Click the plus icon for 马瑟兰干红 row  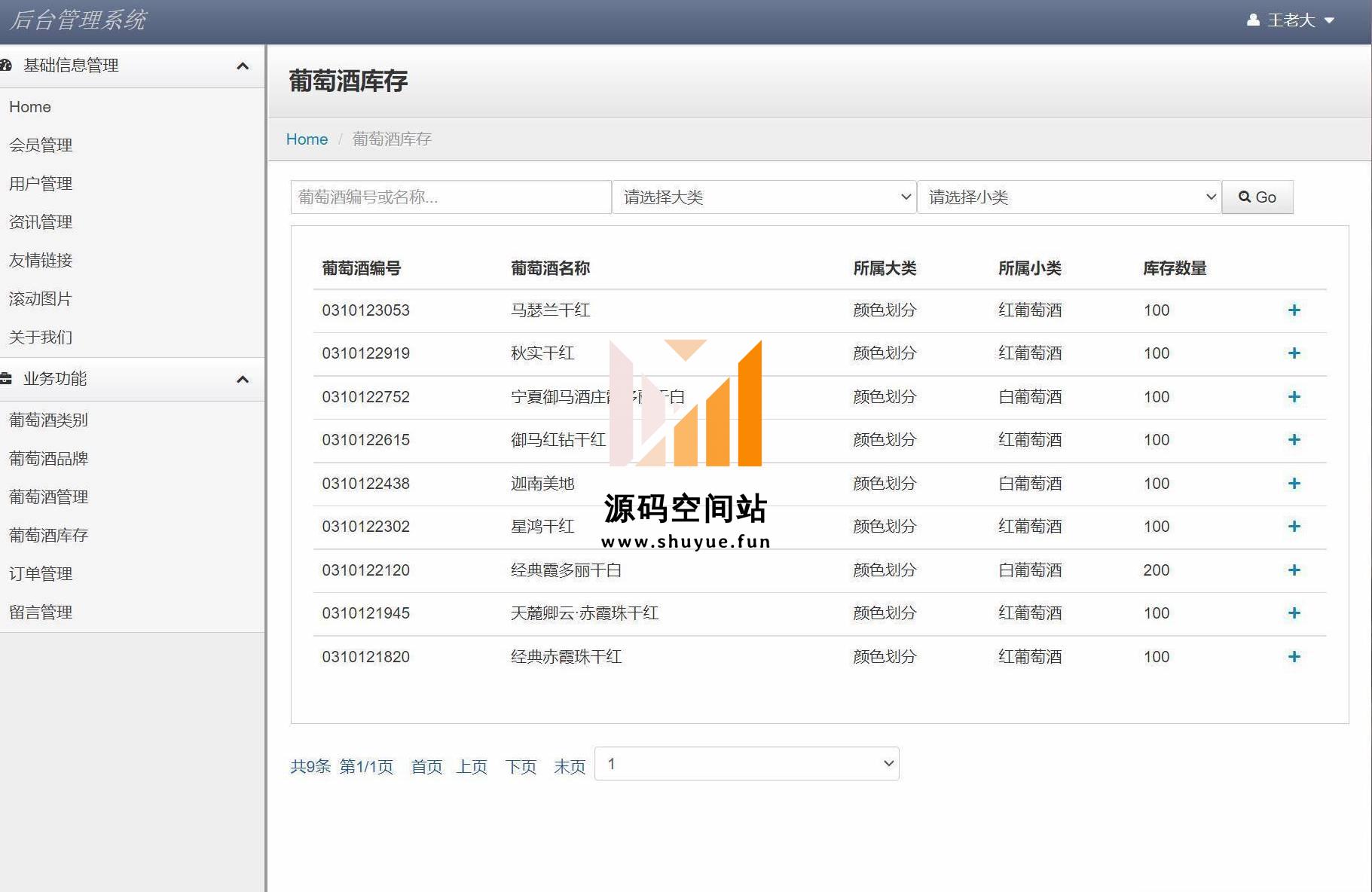click(1294, 310)
